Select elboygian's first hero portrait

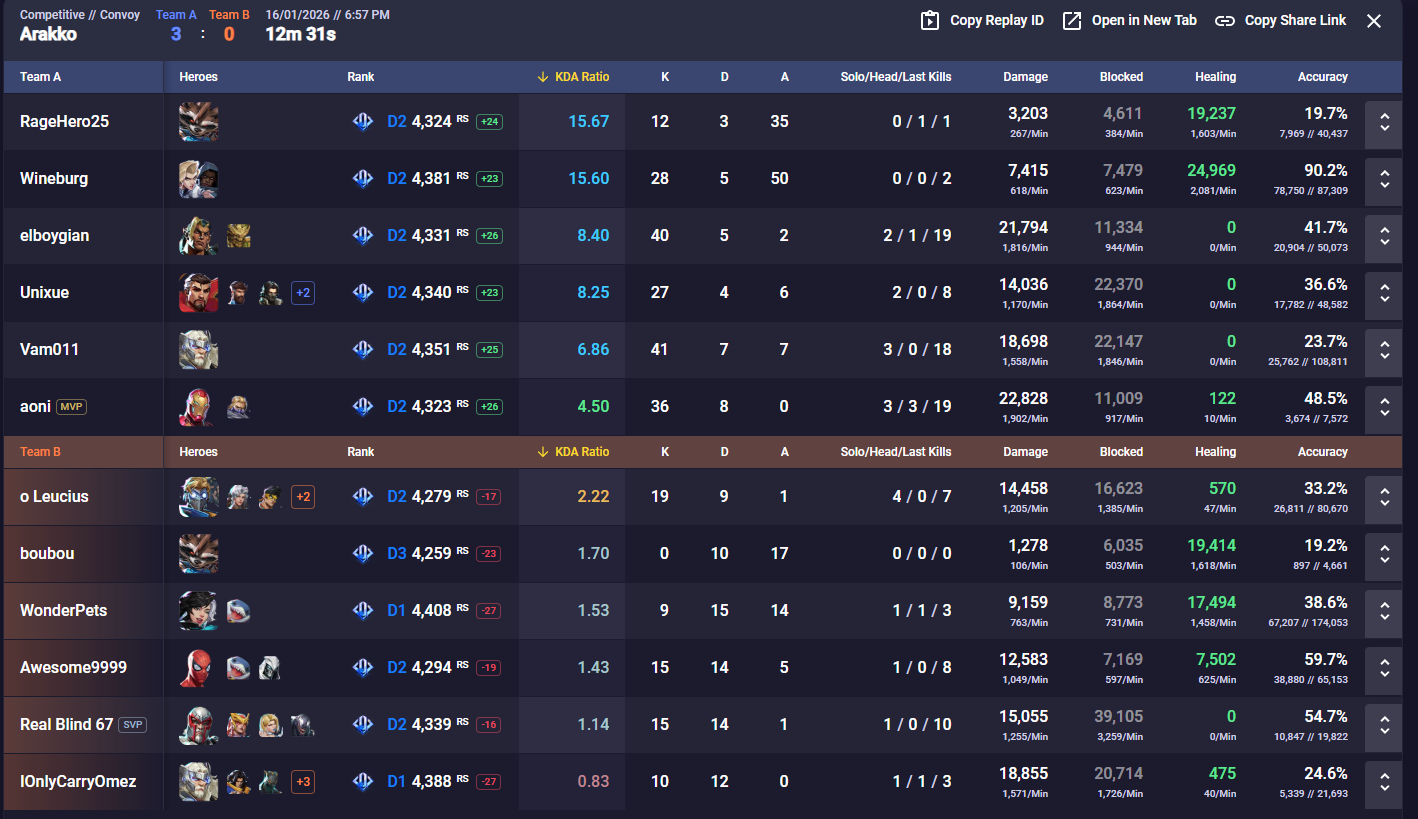click(199, 236)
